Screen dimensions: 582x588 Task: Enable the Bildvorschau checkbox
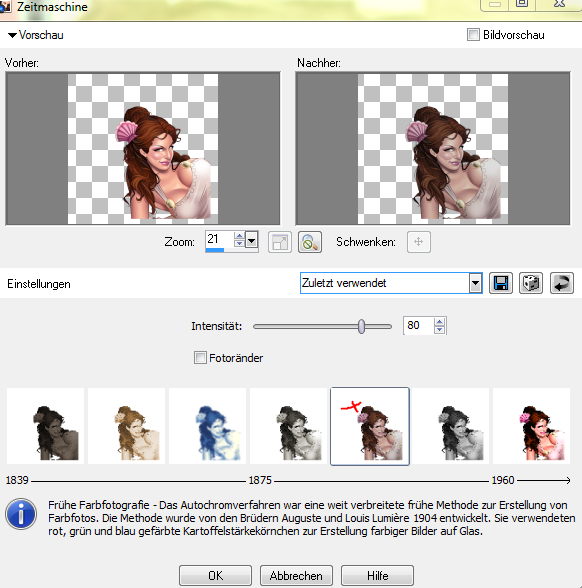tap(473, 35)
